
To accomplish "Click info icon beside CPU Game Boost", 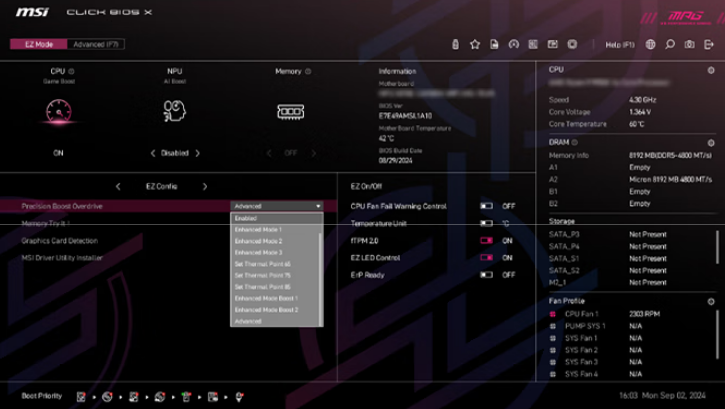I will pyautogui.click(x=71, y=71).
